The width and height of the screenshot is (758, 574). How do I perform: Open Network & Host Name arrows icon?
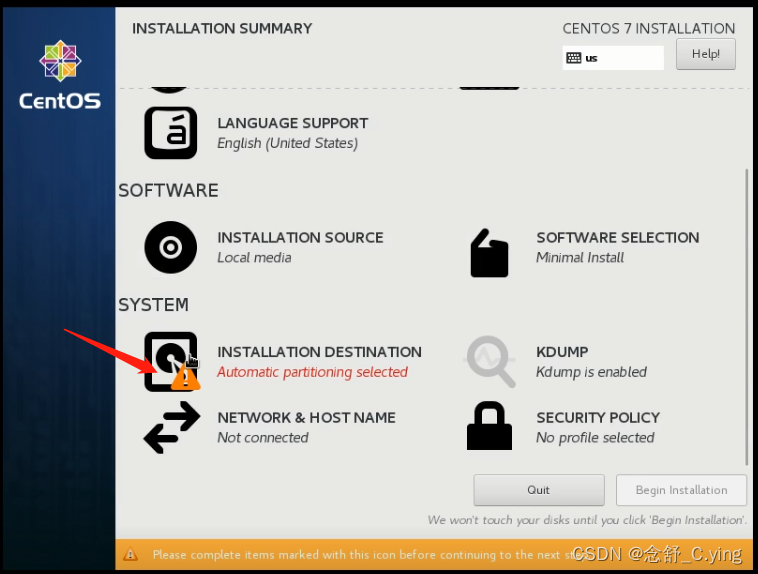pos(172,427)
